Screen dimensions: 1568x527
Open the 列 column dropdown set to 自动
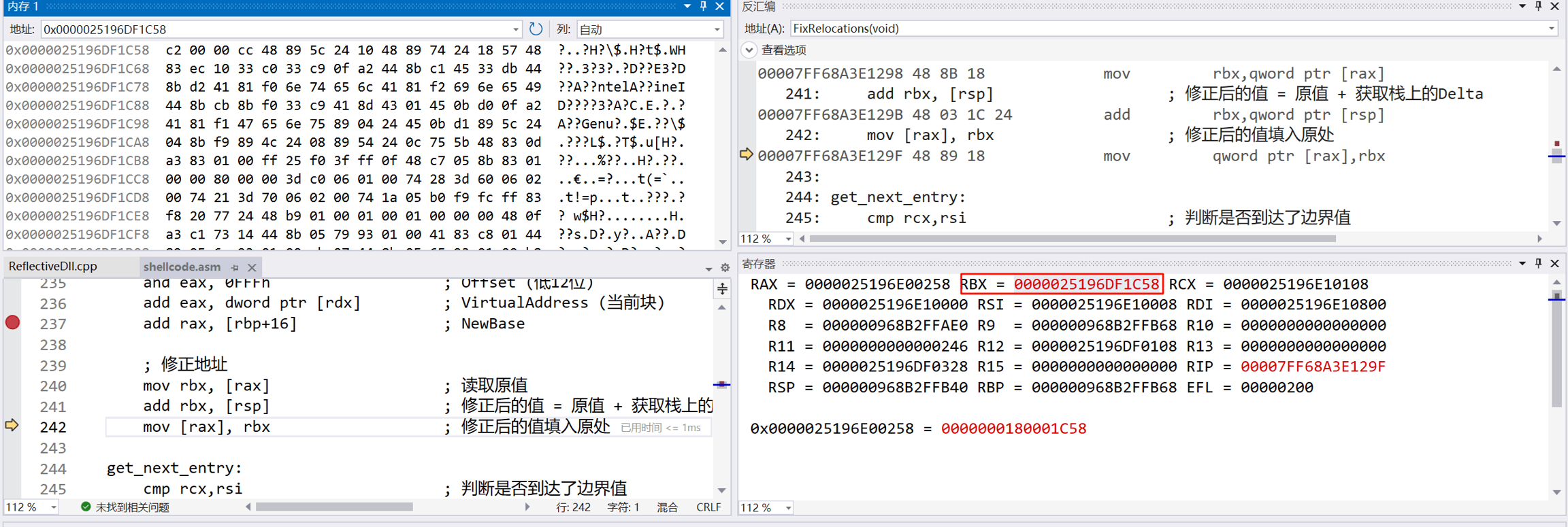[x=717, y=29]
